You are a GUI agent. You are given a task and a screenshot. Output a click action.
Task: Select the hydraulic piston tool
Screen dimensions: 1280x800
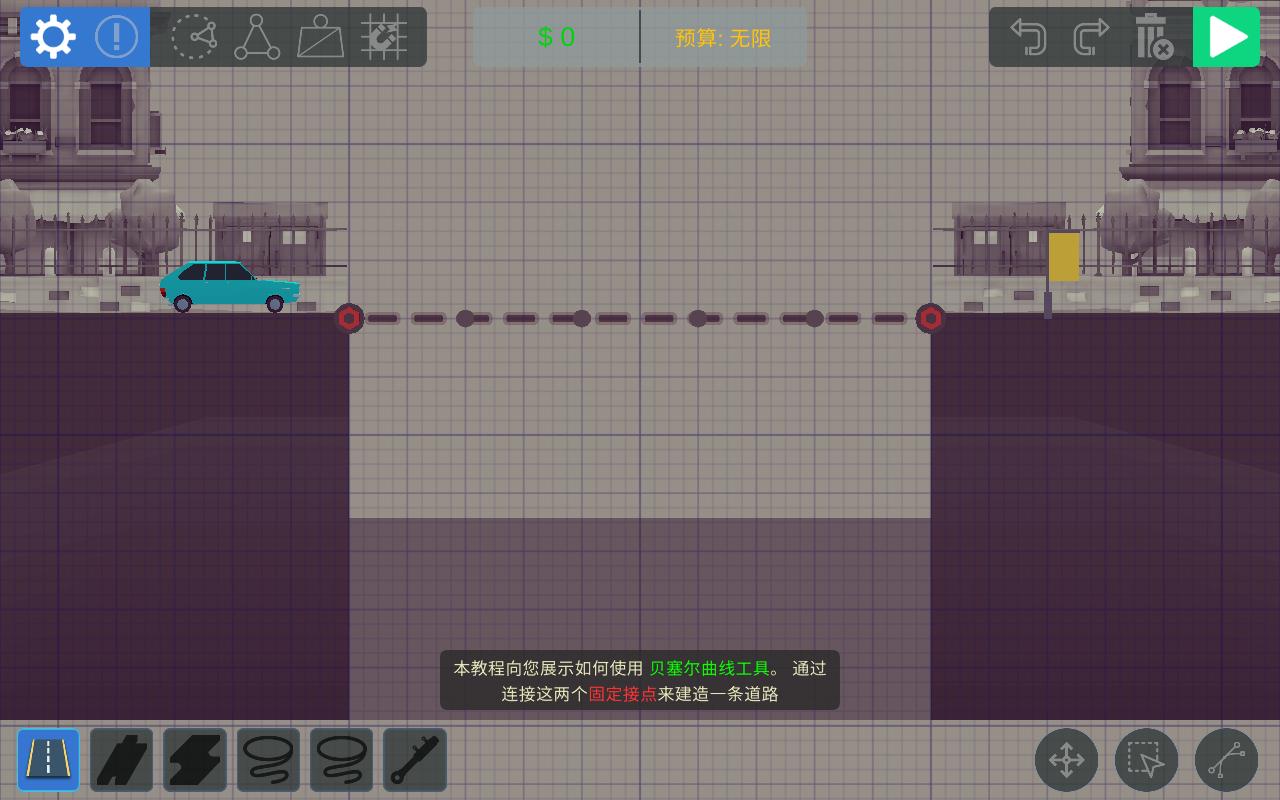click(415, 760)
